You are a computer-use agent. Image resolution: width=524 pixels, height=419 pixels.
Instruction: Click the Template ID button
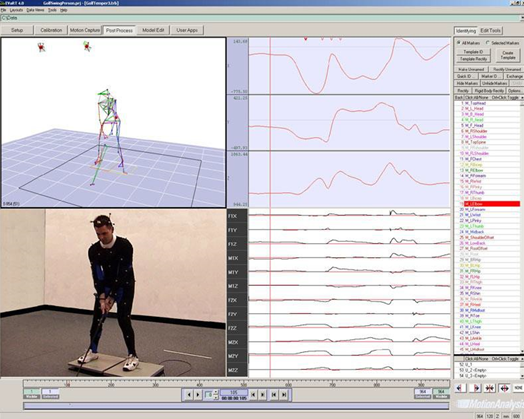(x=474, y=52)
